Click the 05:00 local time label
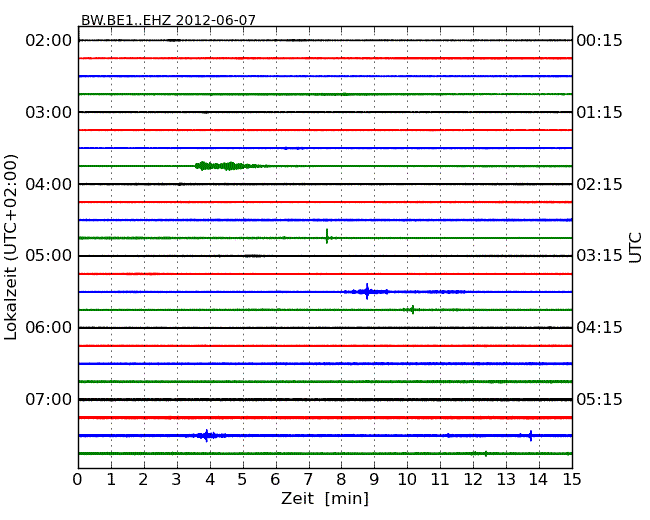 (x=49, y=256)
